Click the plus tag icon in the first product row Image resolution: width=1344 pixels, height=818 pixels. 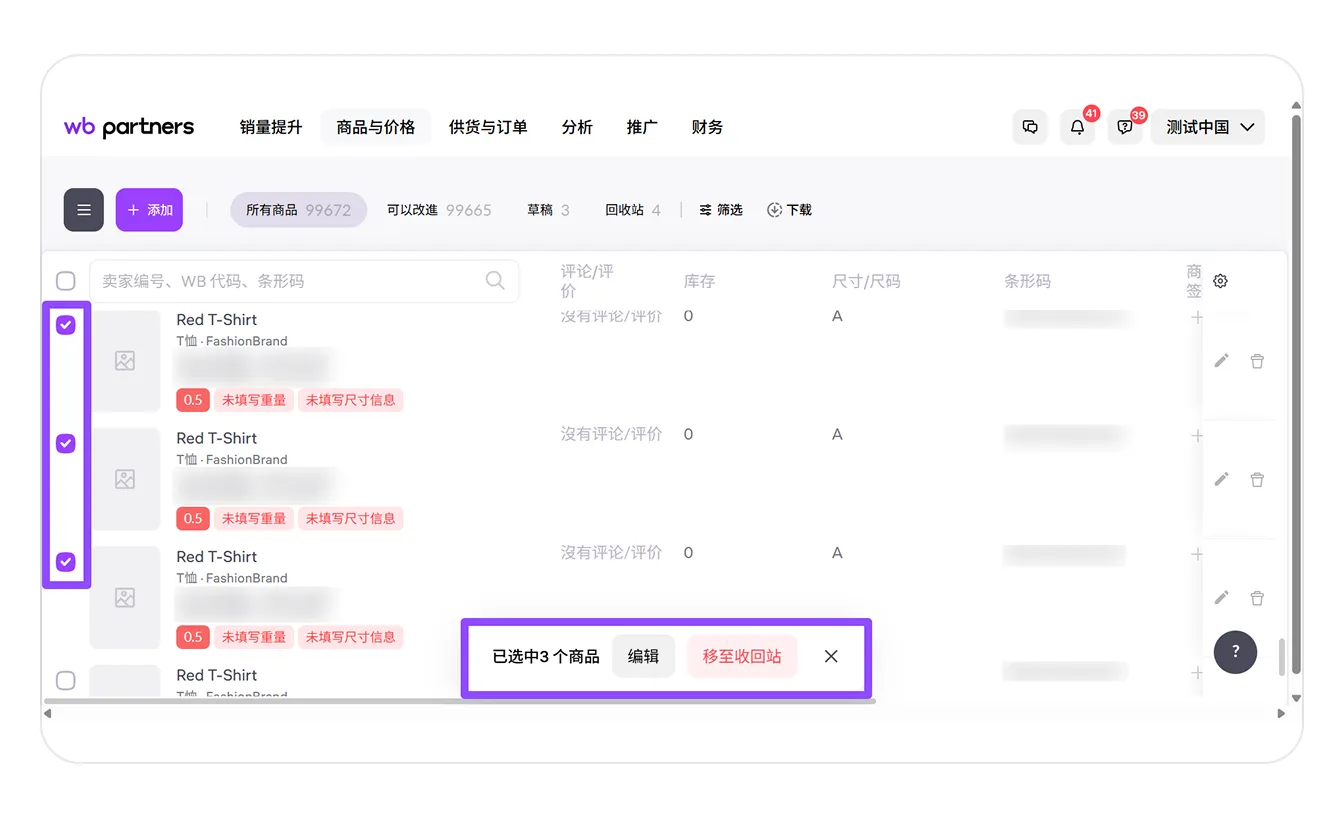1197,318
